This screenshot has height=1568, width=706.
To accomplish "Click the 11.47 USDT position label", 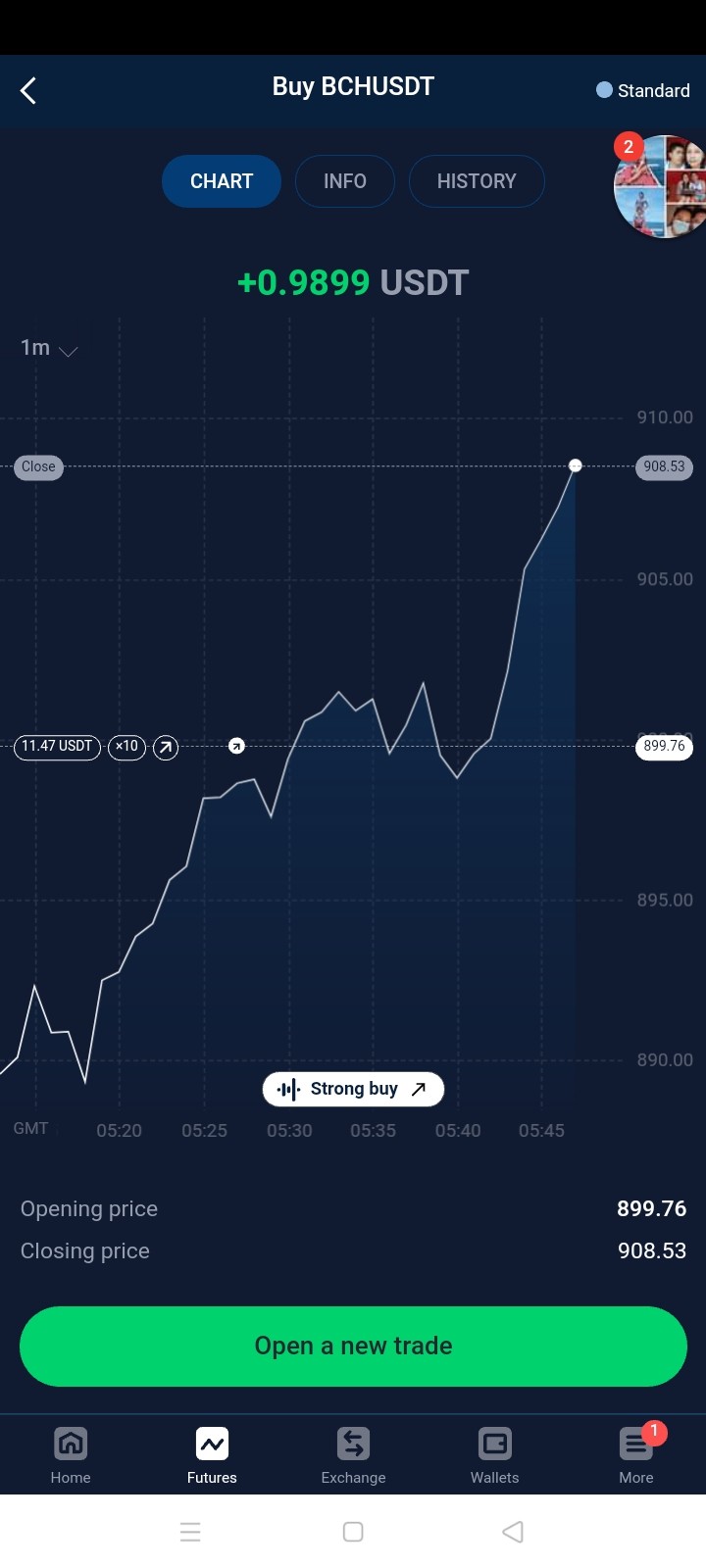I will pos(57,747).
